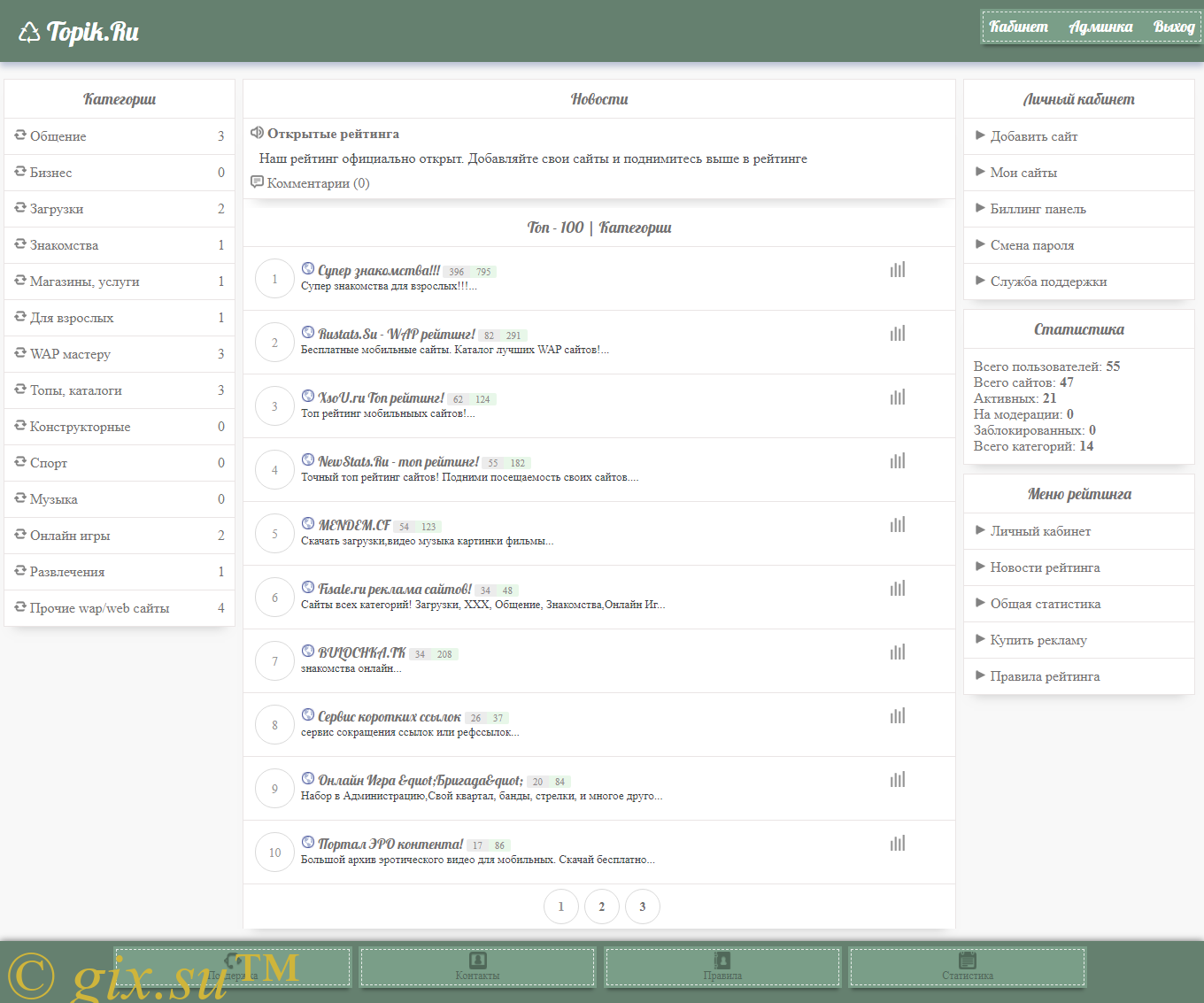The width and height of the screenshot is (1204, 1003).
Task: Open Правила footer button icon
Action: click(x=722, y=961)
